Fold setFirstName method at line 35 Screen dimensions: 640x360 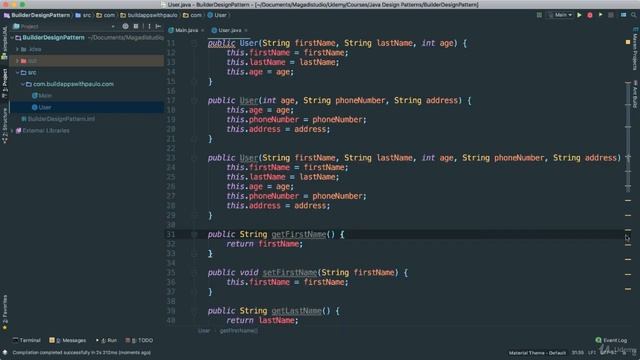pos(194,273)
